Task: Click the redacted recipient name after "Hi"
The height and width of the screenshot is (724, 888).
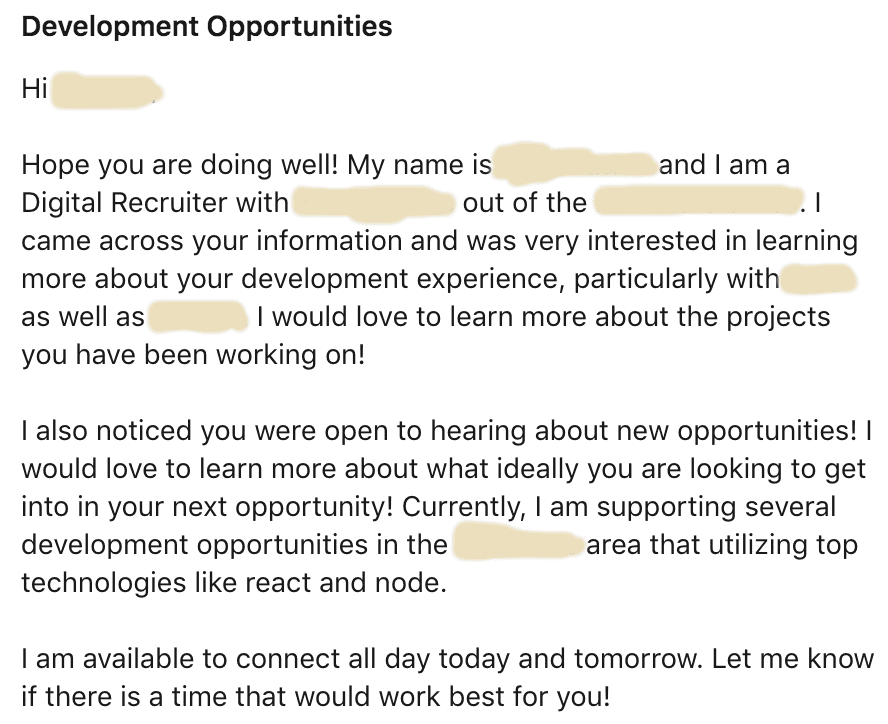Action: click(106, 90)
